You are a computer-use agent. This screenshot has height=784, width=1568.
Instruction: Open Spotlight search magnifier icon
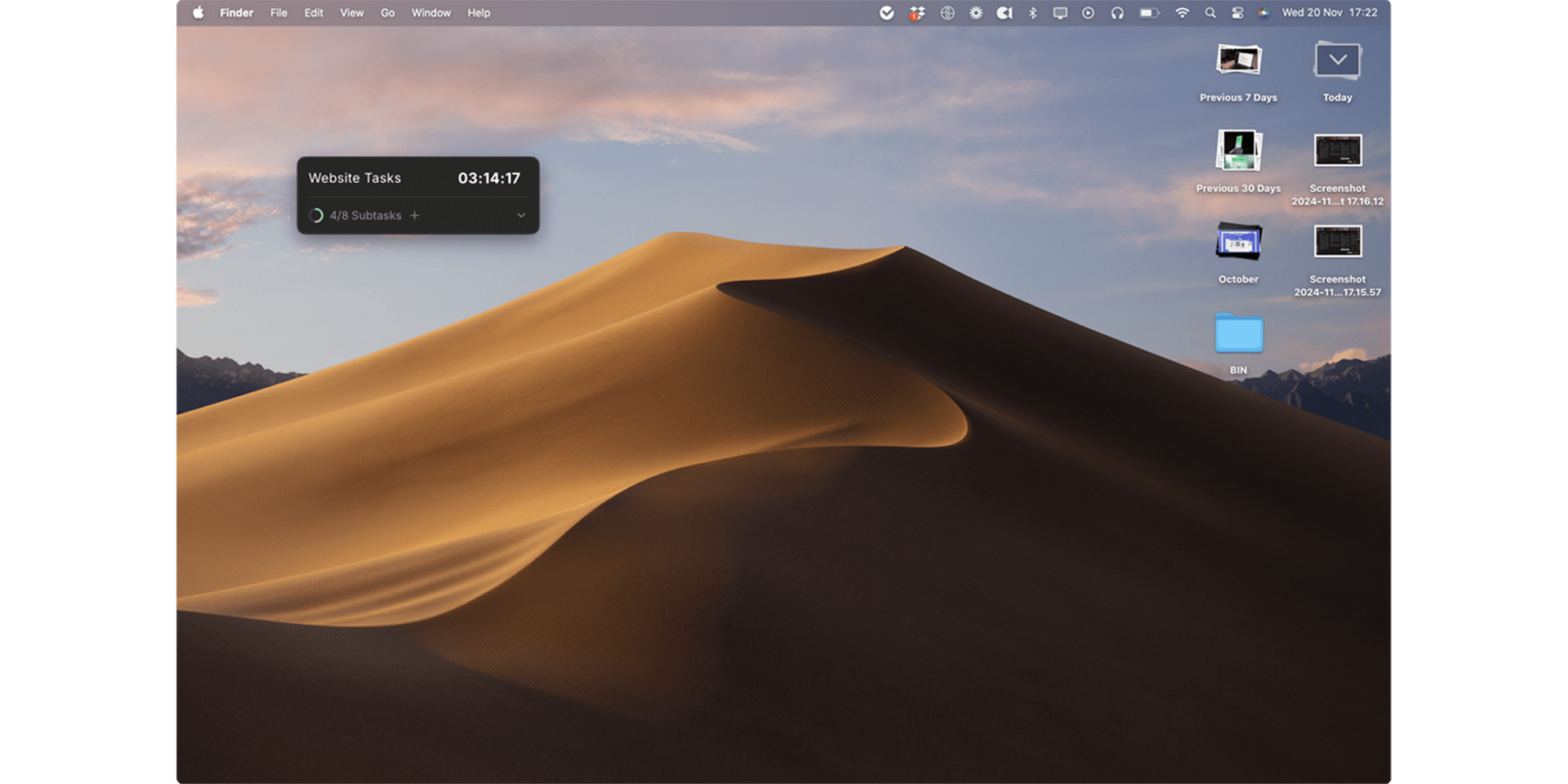coord(1210,13)
